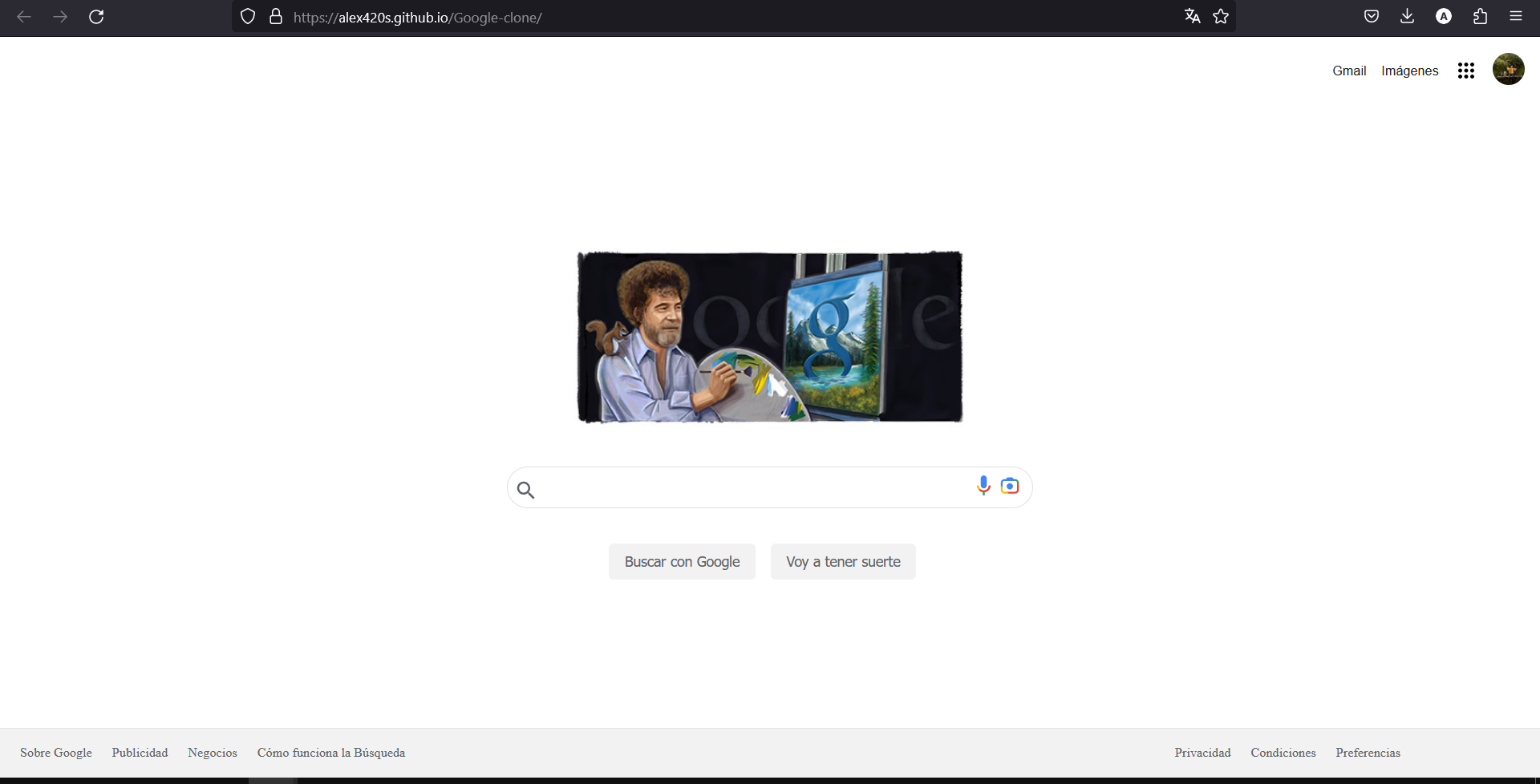Translate this page via the address bar icon
This screenshot has width=1540, height=784.
point(1193,16)
